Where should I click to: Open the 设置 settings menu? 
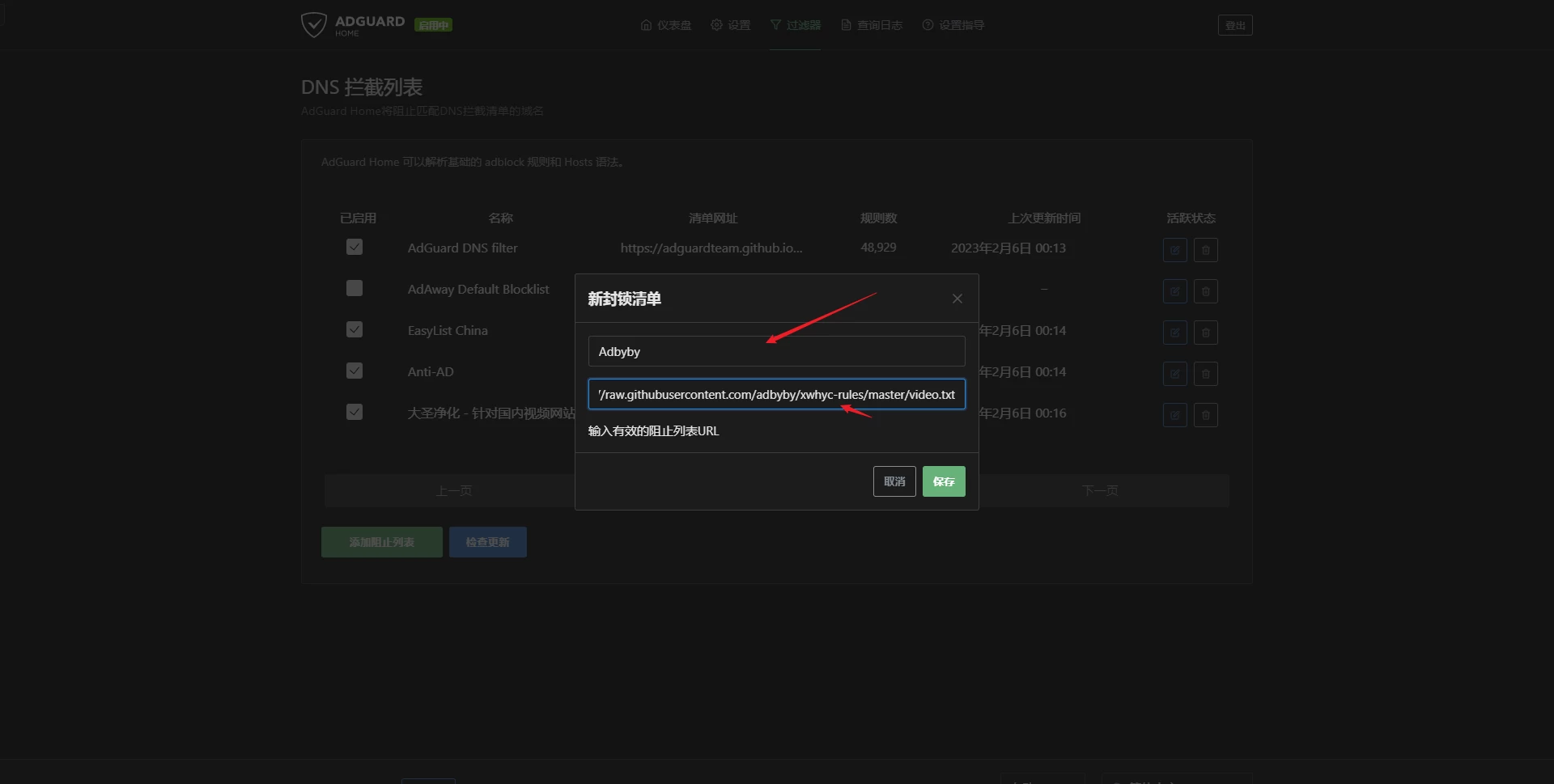coord(731,25)
